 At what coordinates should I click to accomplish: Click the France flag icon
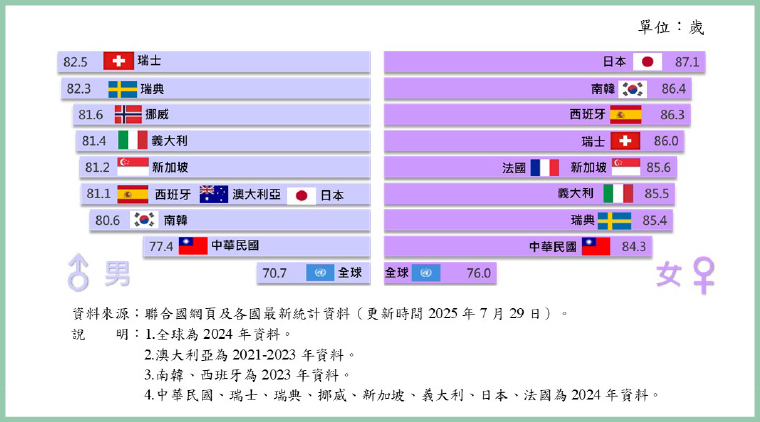pos(545,168)
